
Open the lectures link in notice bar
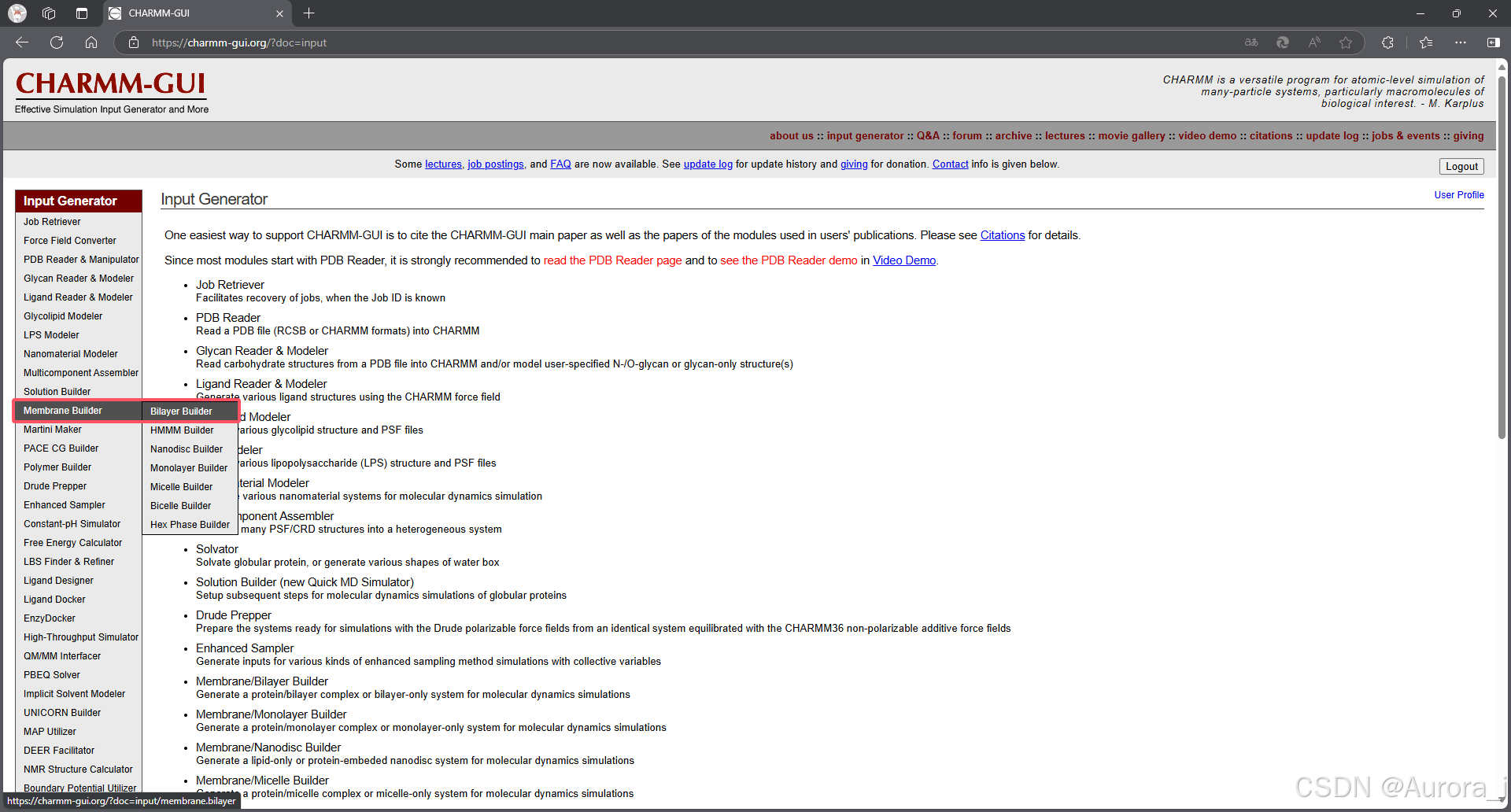click(x=443, y=164)
